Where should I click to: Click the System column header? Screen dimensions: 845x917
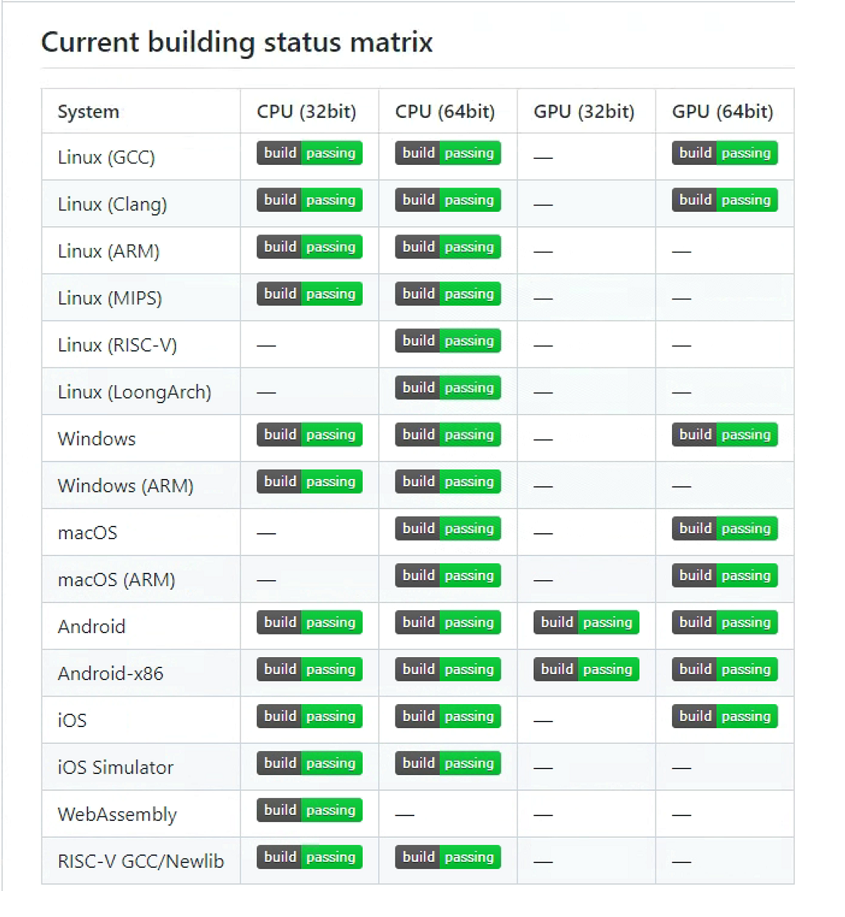pos(88,112)
